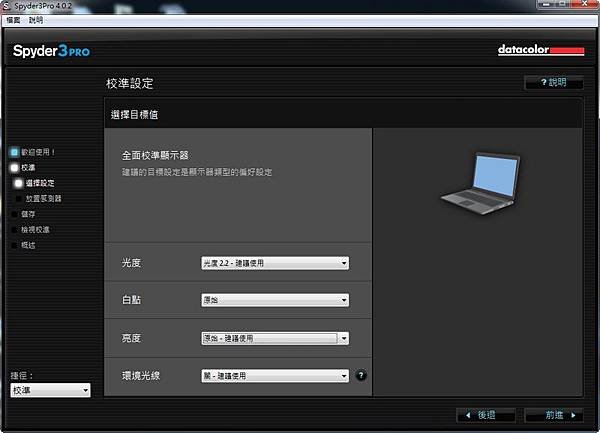This screenshot has width=600, height=433.
Task: Click the 全面校準顯示器 heading text
Action: coord(155,155)
